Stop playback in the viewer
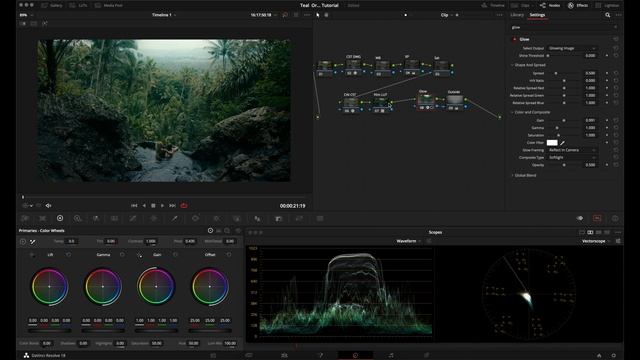The width and height of the screenshot is (640, 360). coord(153,206)
